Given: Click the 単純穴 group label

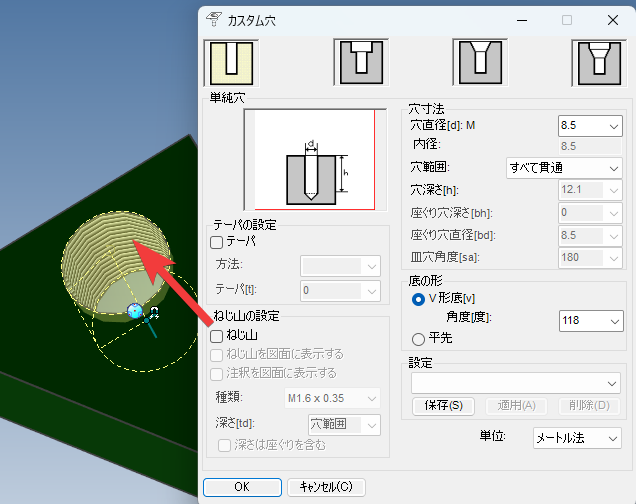Looking at the screenshot, I should click(x=227, y=98).
